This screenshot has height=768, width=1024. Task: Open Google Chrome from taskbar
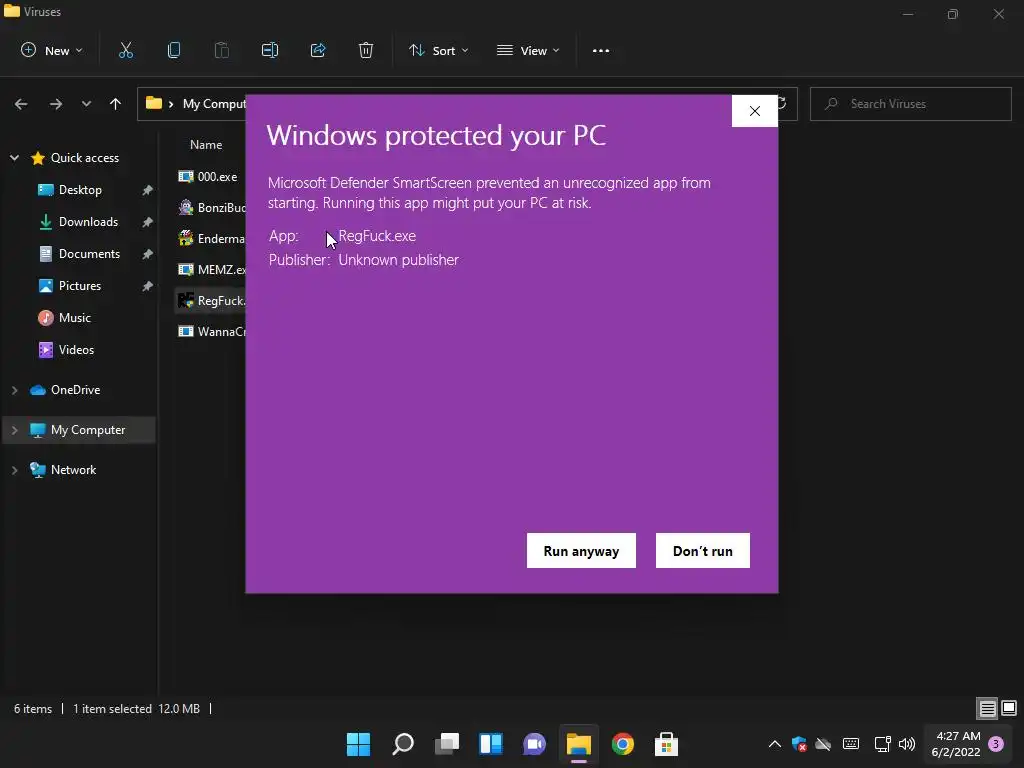pos(622,744)
